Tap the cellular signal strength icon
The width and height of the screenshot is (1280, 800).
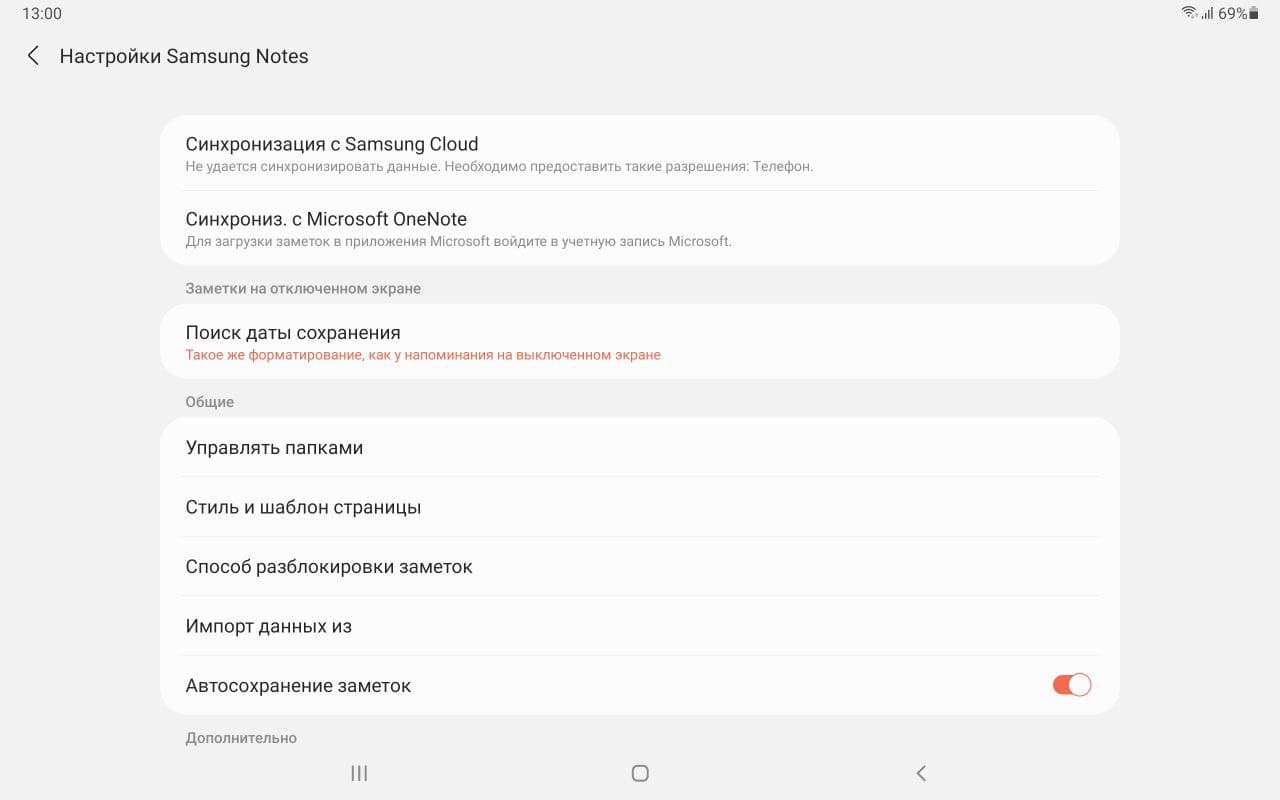click(1207, 13)
